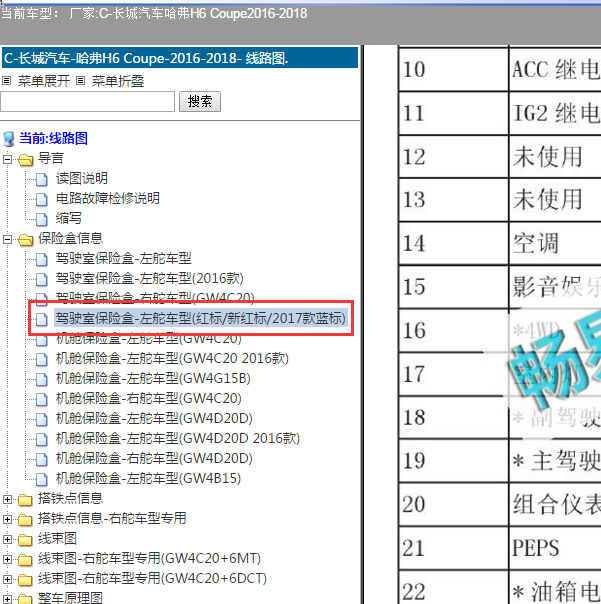
Task: Open the 读图说明 page
Action: (x=82, y=178)
